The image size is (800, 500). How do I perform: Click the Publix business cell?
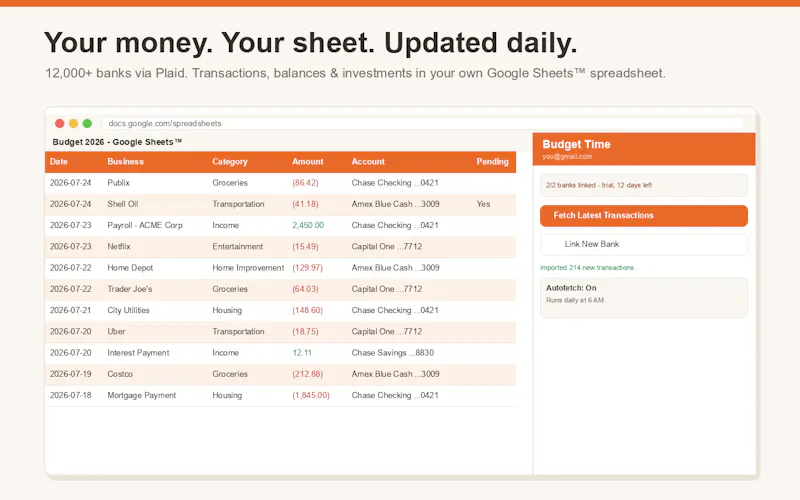[x=118, y=183]
